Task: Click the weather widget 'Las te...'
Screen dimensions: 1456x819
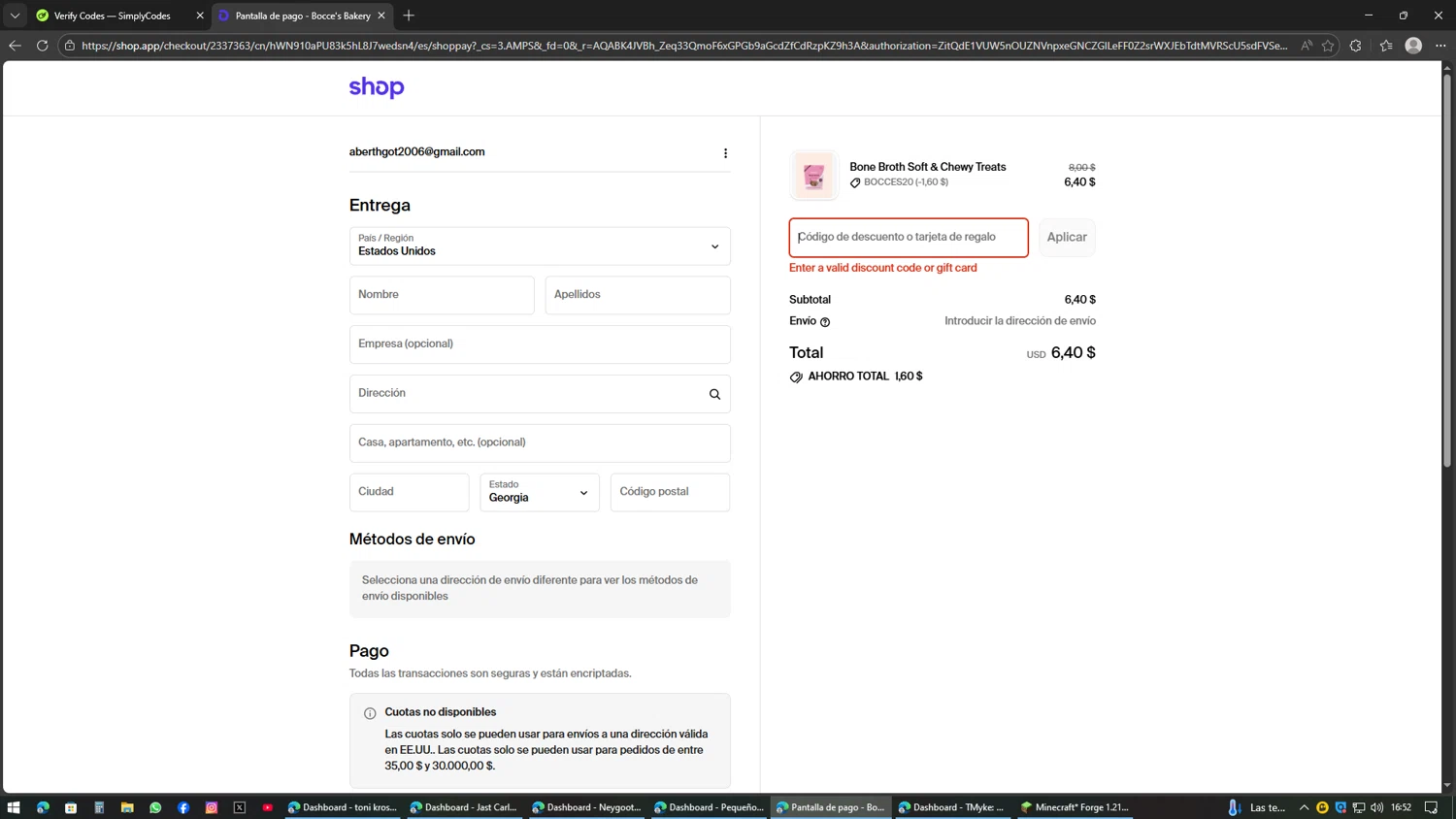Action: 1257,807
